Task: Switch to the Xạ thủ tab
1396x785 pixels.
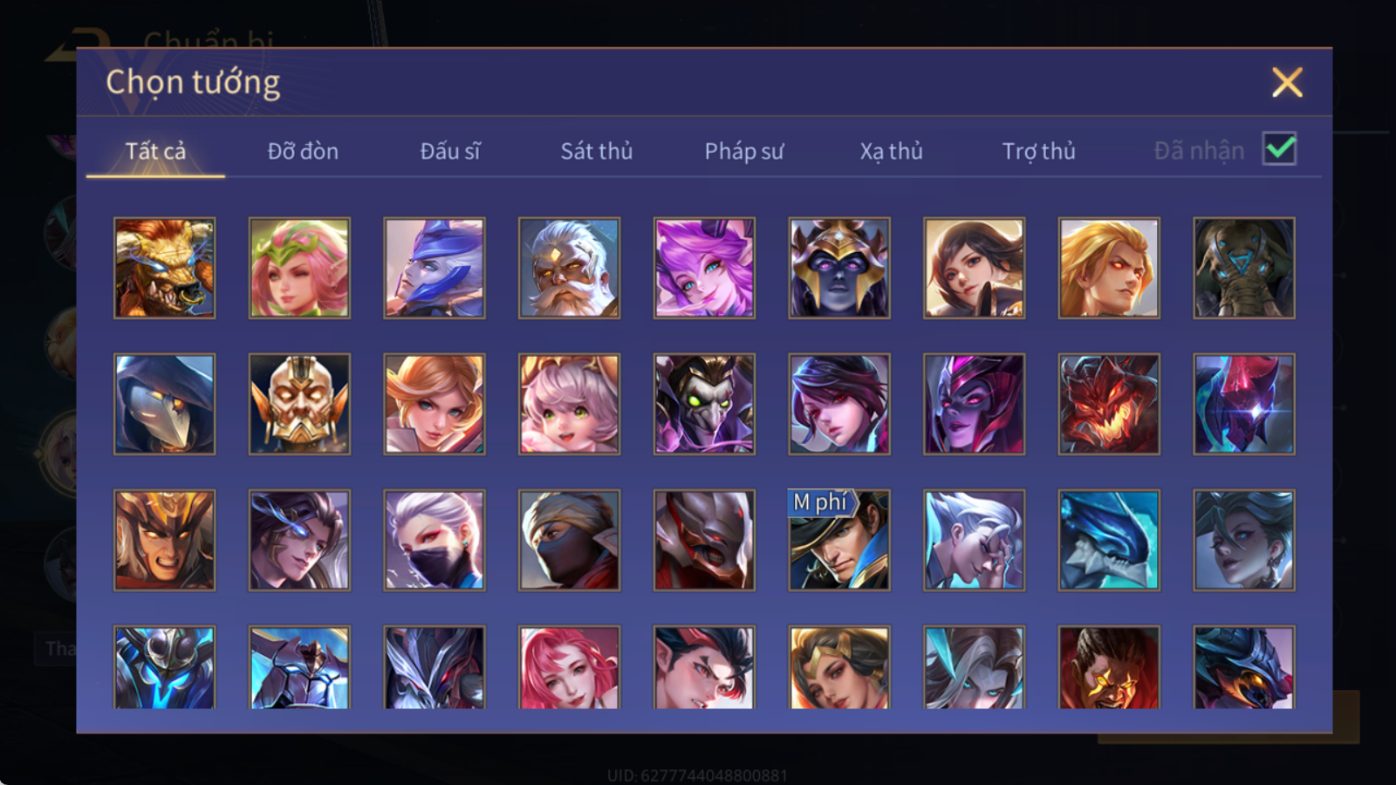Action: pos(891,151)
